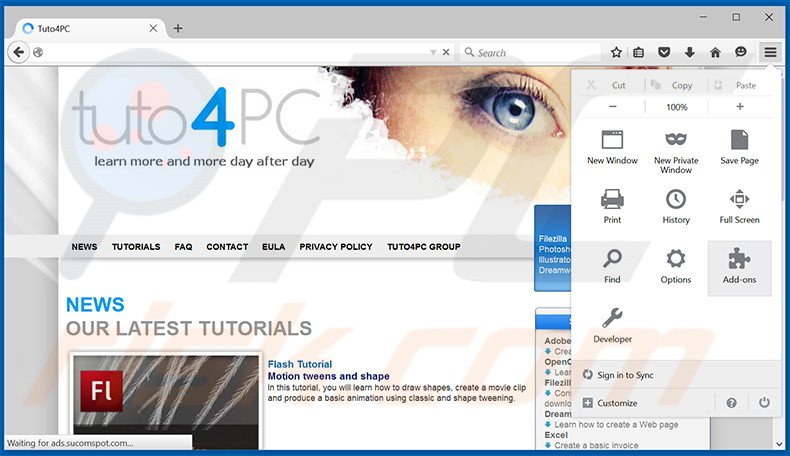Open the Firefox hamburger menu button
This screenshot has height=456, width=790.
(770, 52)
